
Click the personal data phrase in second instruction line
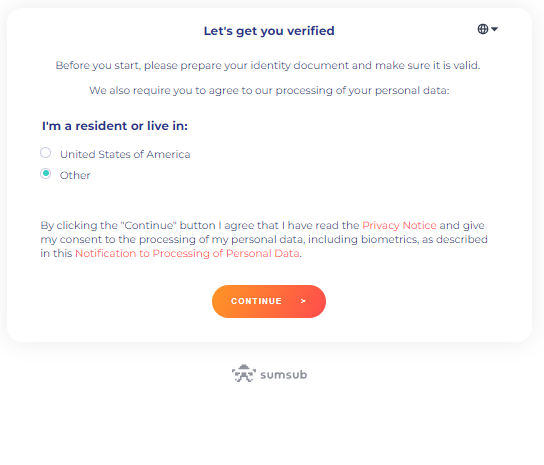412,91
